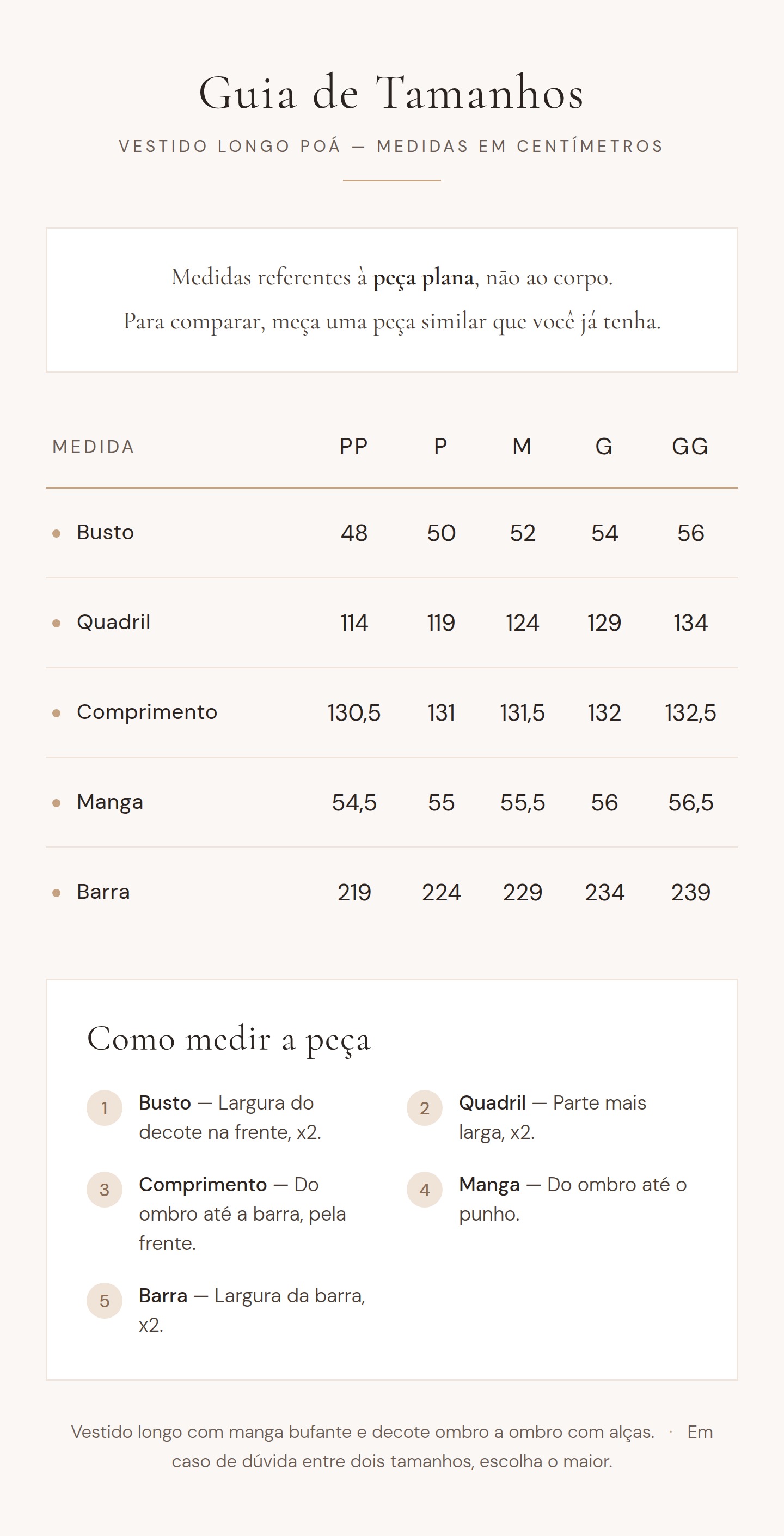784x1536 pixels.
Task: Click the number 3 circle beside Comprimento instructions
Action: pos(105,1190)
